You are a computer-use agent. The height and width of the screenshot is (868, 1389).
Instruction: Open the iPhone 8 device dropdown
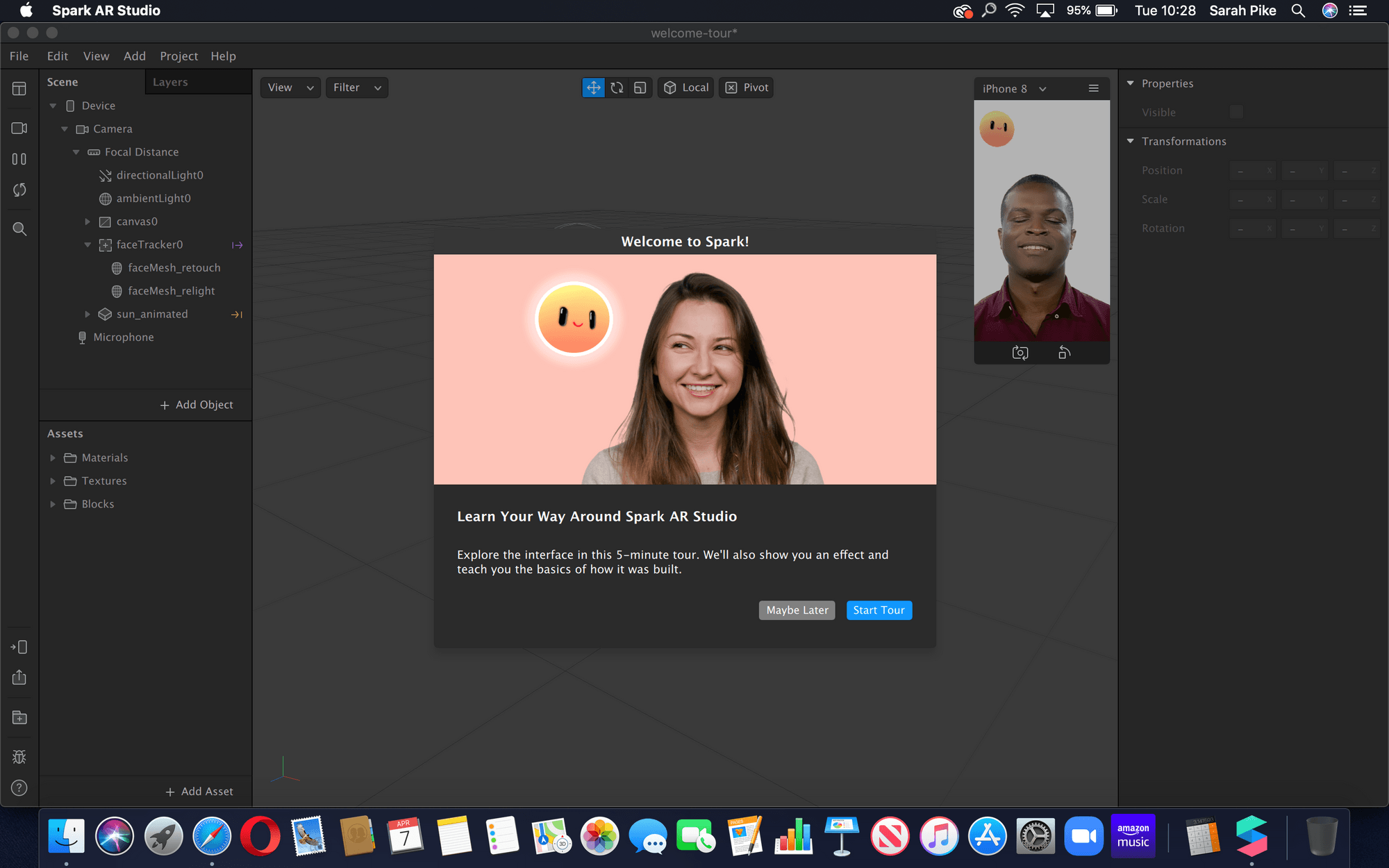[x=1014, y=89]
